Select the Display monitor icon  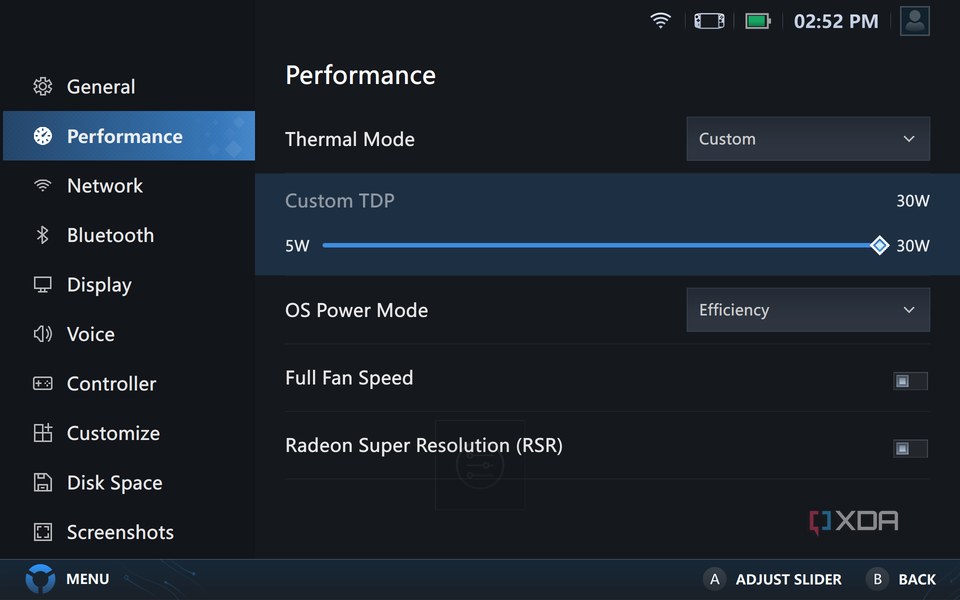(44, 285)
